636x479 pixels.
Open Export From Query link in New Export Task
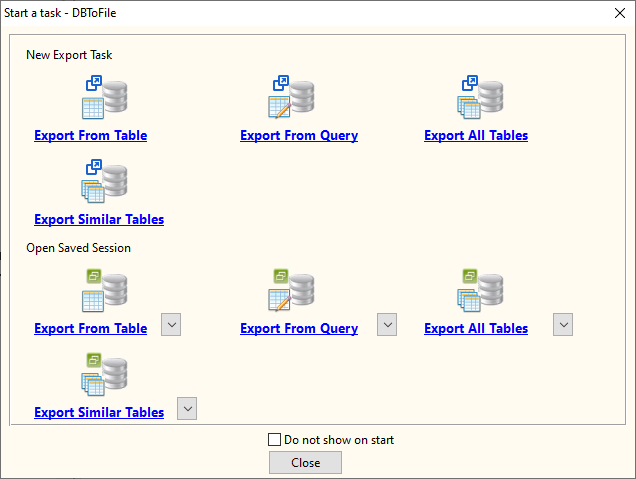(x=299, y=135)
